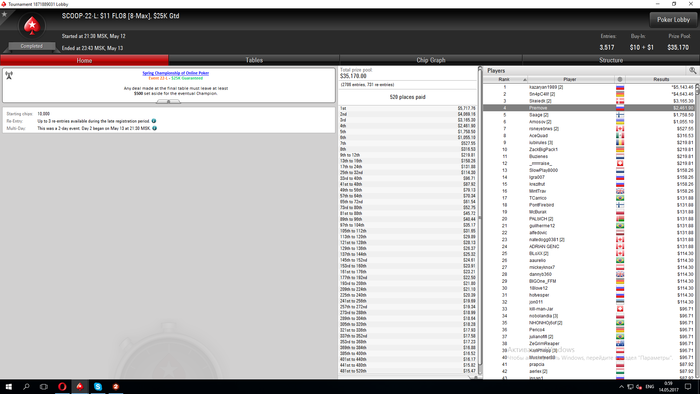Select player row PontFirebird
The height and width of the screenshot is (394, 700).
(x=588, y=205)
